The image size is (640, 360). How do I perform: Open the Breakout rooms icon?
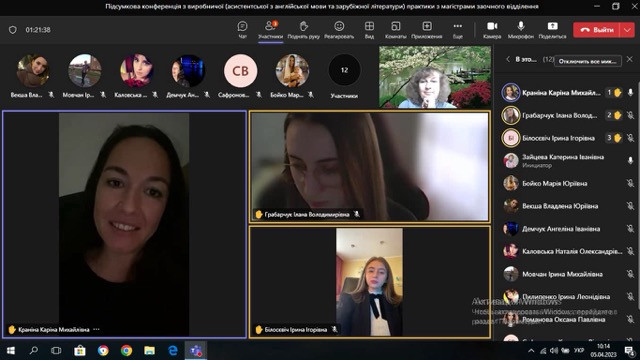coord(396,27)
